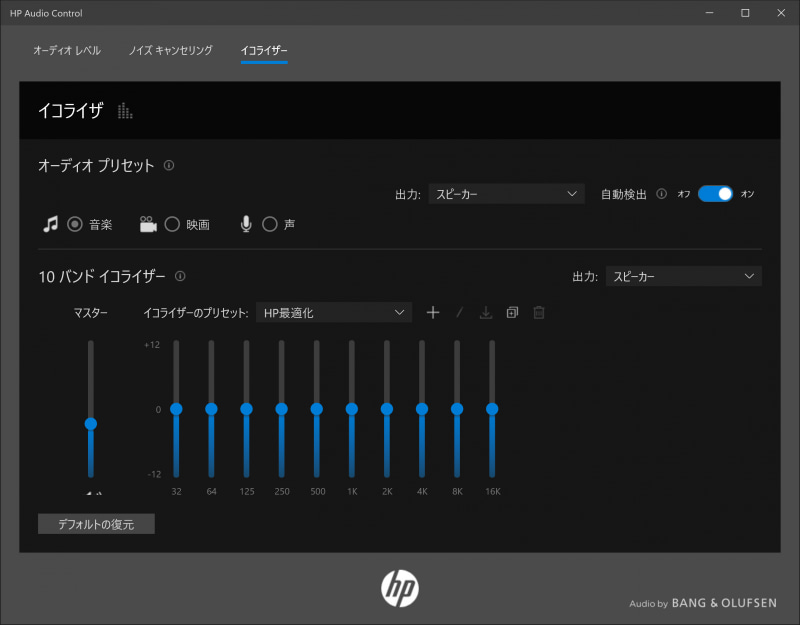Image resolution: width=800 pixels, height=625 pixels.
Task: Open the 出力 speaker output dropdown
Action: (506, 194)
